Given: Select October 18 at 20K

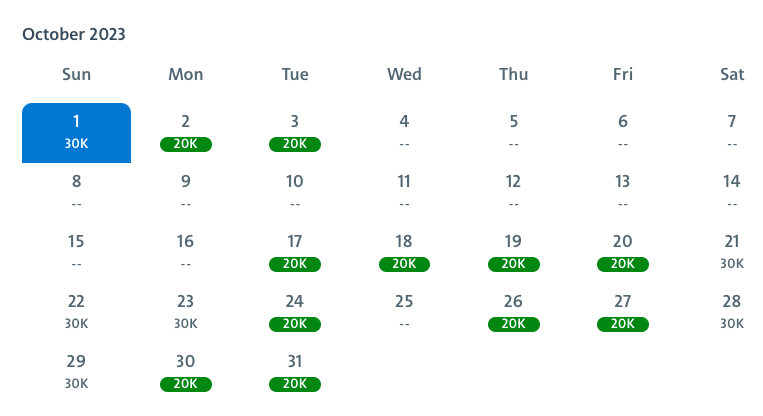Looking at the screenshot, I should click(404, 252).
